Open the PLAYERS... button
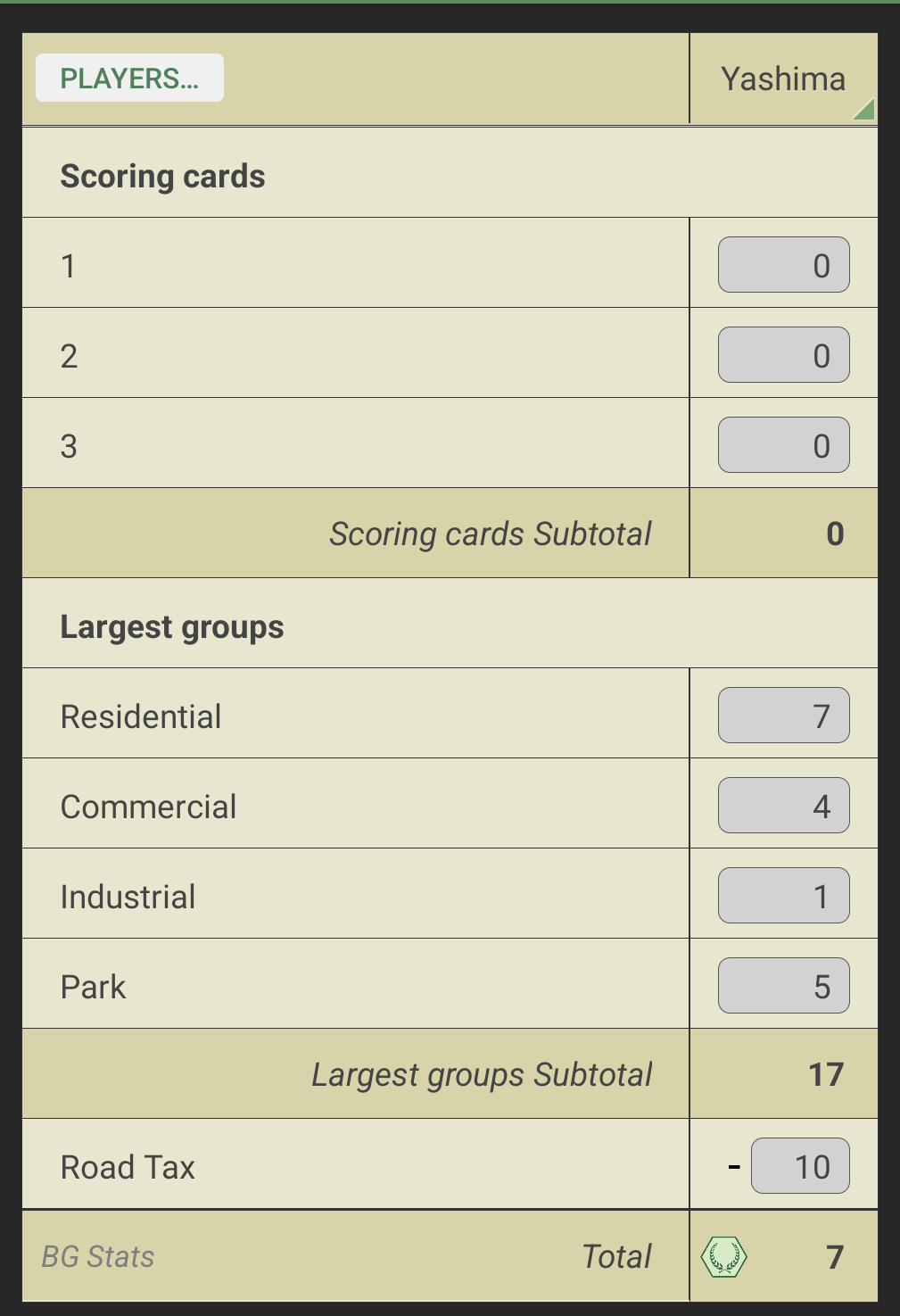Viewport: 900px width, 1316px height. click(x=129, y=79)
